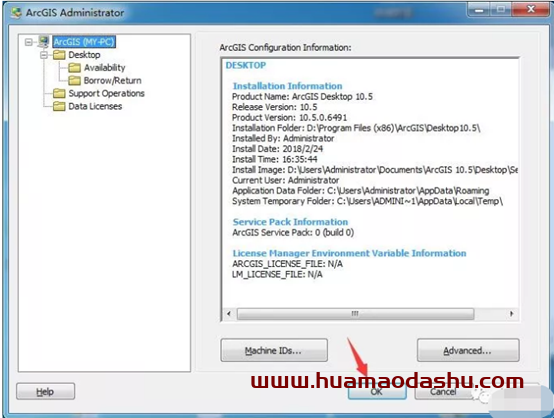Click the Borrow/Return folder icon
This screenshot has width=554, height=418.
75,81
